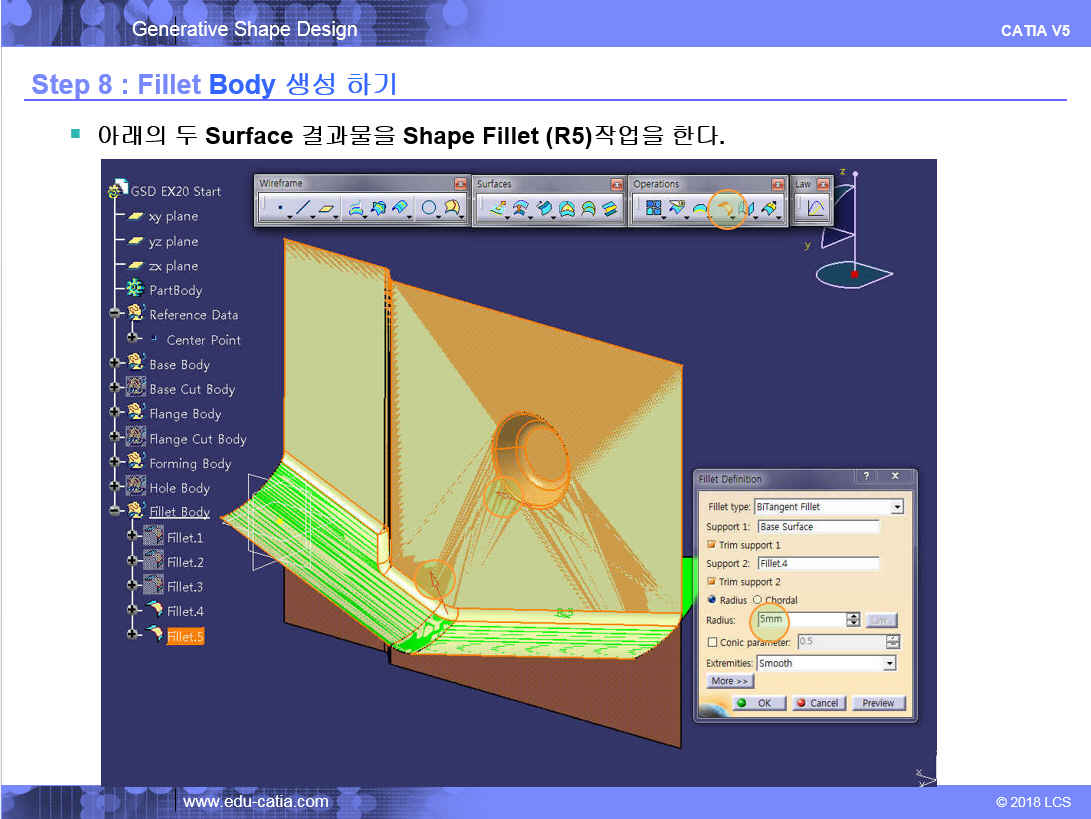The height and width of the screenshot is (819, 1091).
Task: Click the Support 1 input field
Action: (x=817, y=526)
